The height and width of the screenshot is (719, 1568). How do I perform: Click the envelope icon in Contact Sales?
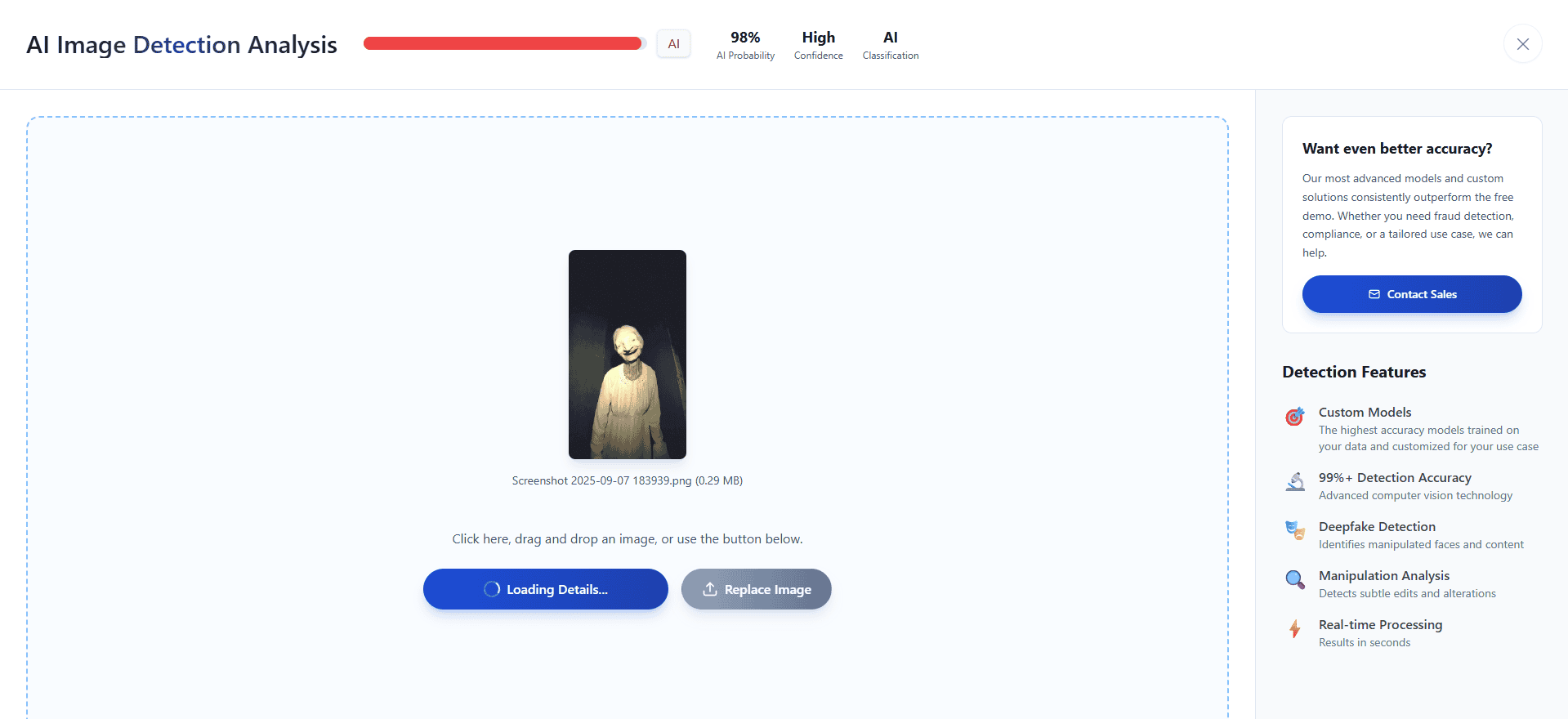(1374, 294)
